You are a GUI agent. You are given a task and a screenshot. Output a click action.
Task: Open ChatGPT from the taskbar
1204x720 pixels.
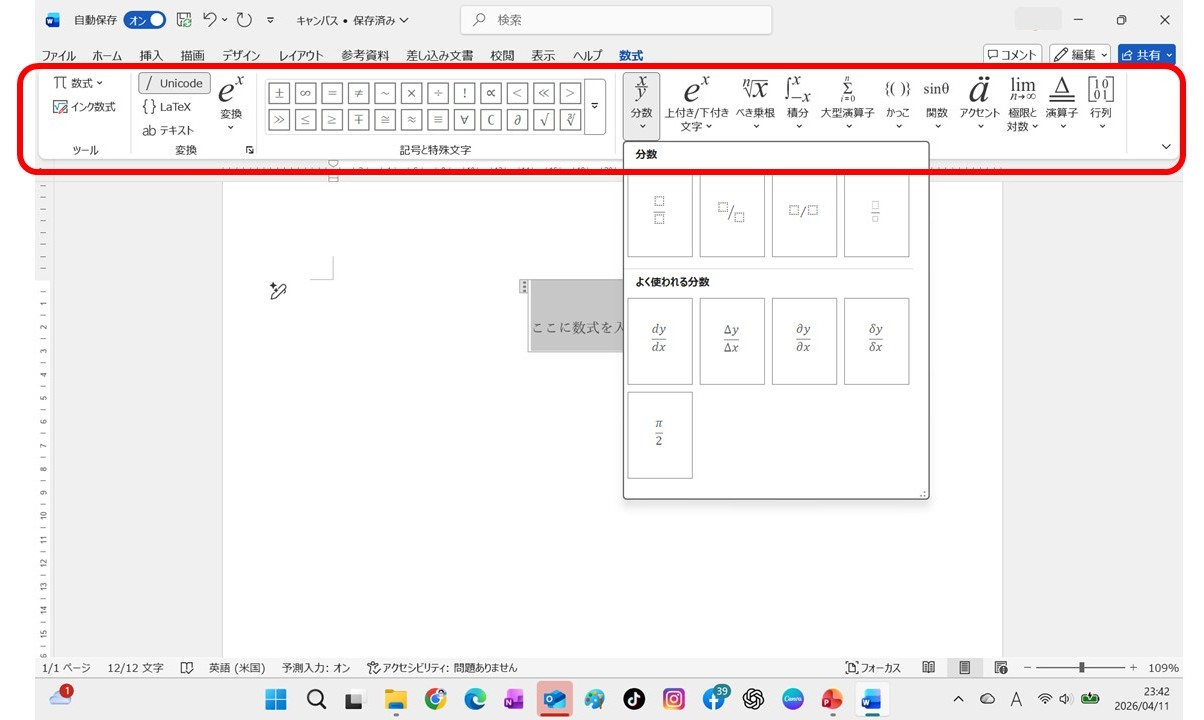click(754, 699)
